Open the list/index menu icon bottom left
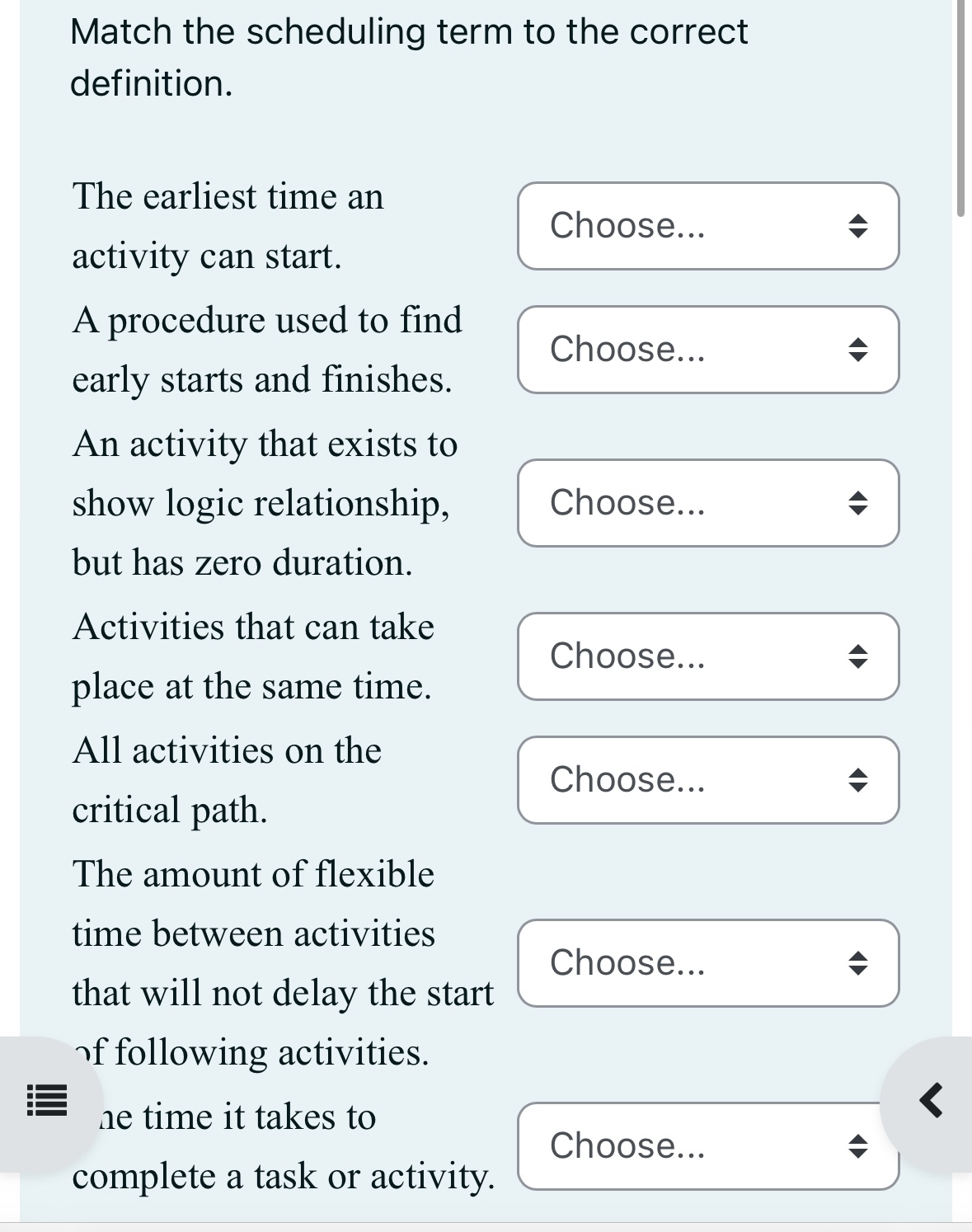The height and width of the screenshot is (1232, 972). click(45, 1100)
